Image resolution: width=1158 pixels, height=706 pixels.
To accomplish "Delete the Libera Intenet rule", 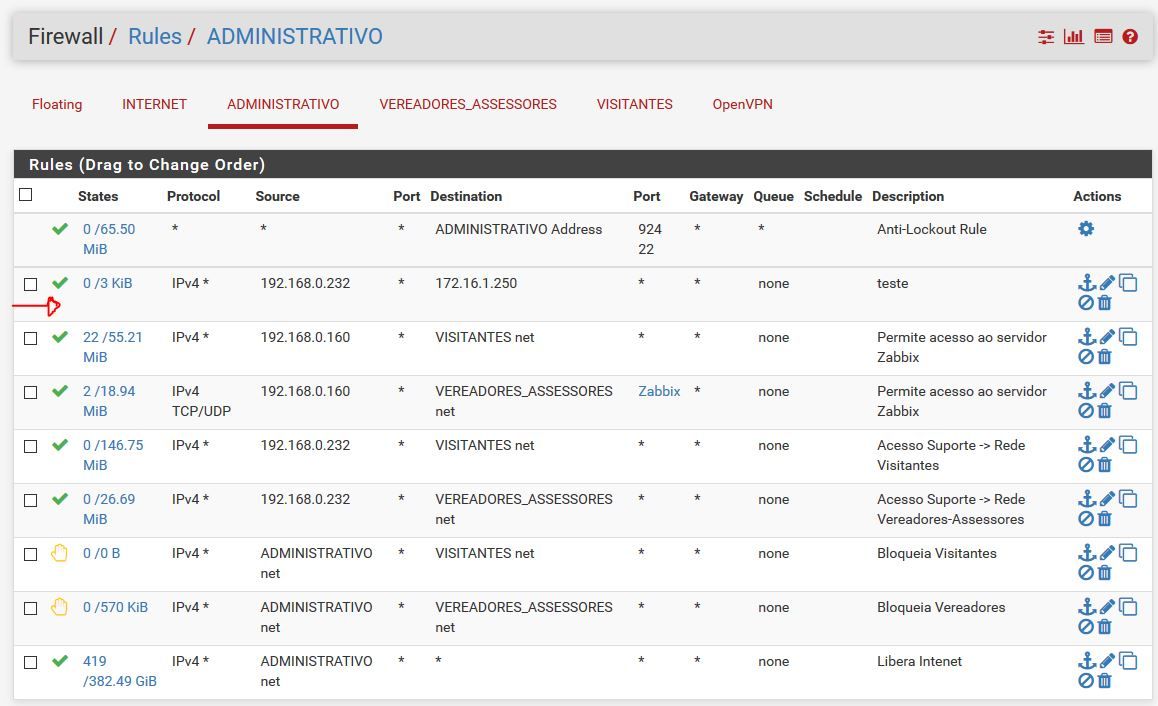I will 1105,680.
